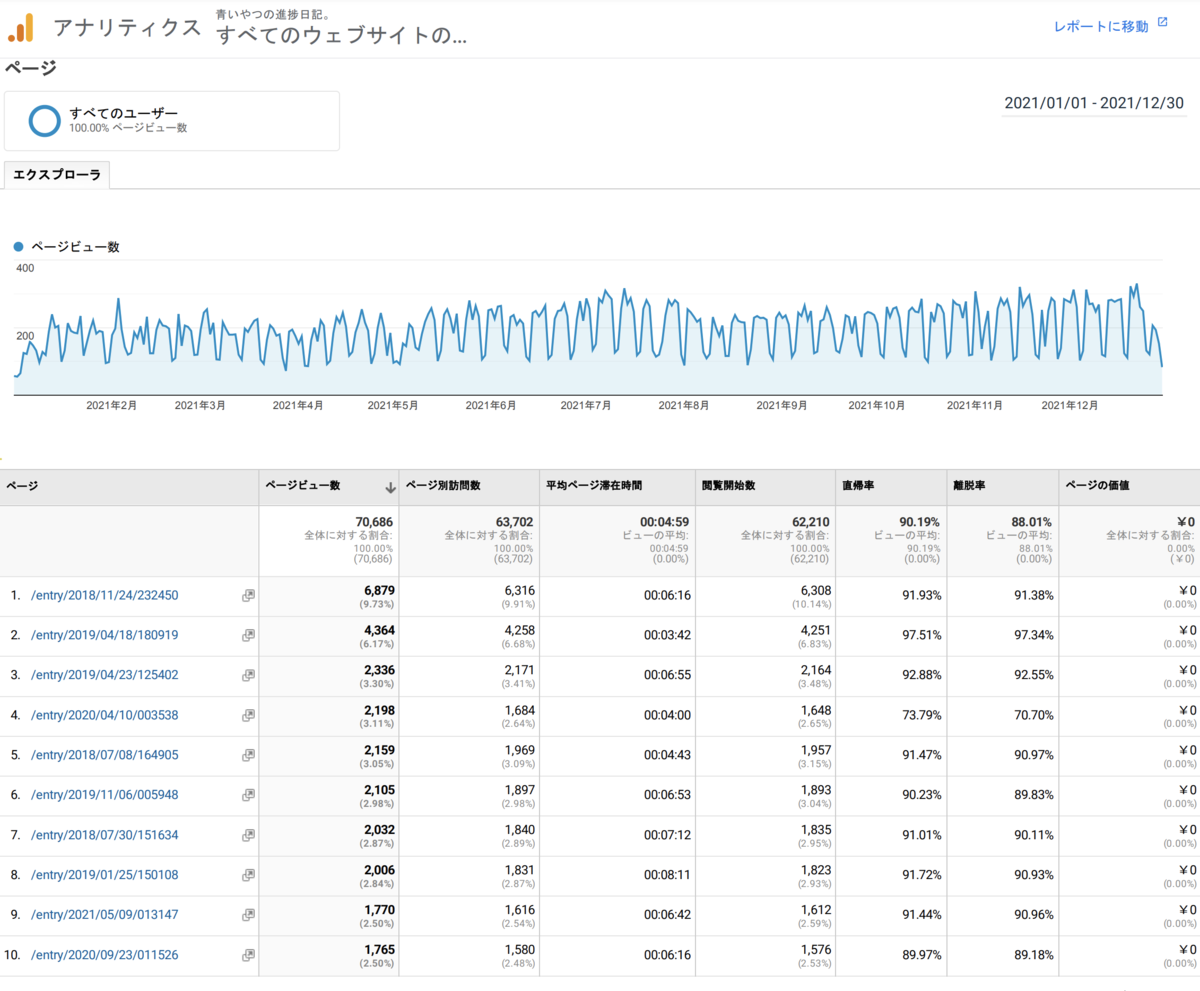
Task: Sort by ページ column header
Action: (129, 487)
